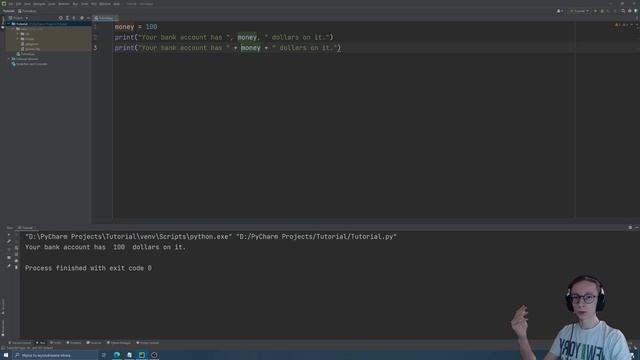640x360 pixels.
Task: Click Search Everywhere magnifier icon
Action: point(623,11)
